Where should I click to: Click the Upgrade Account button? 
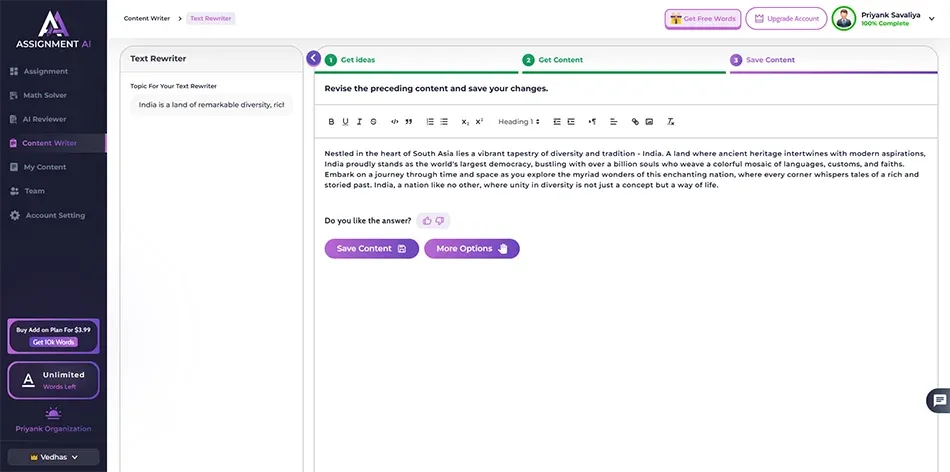786,19
